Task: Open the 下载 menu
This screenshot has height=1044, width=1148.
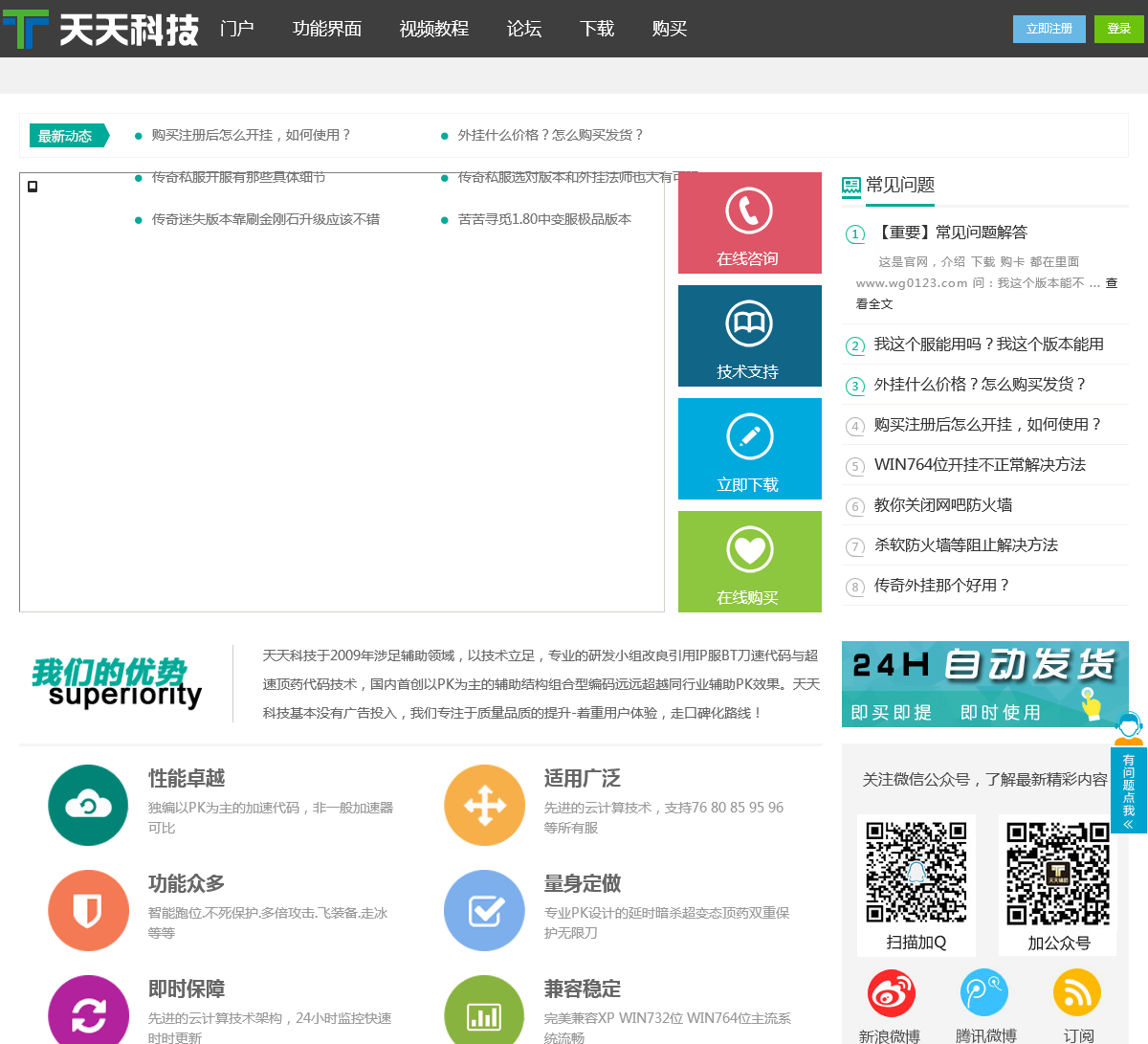Action: (x=597, y=29)
